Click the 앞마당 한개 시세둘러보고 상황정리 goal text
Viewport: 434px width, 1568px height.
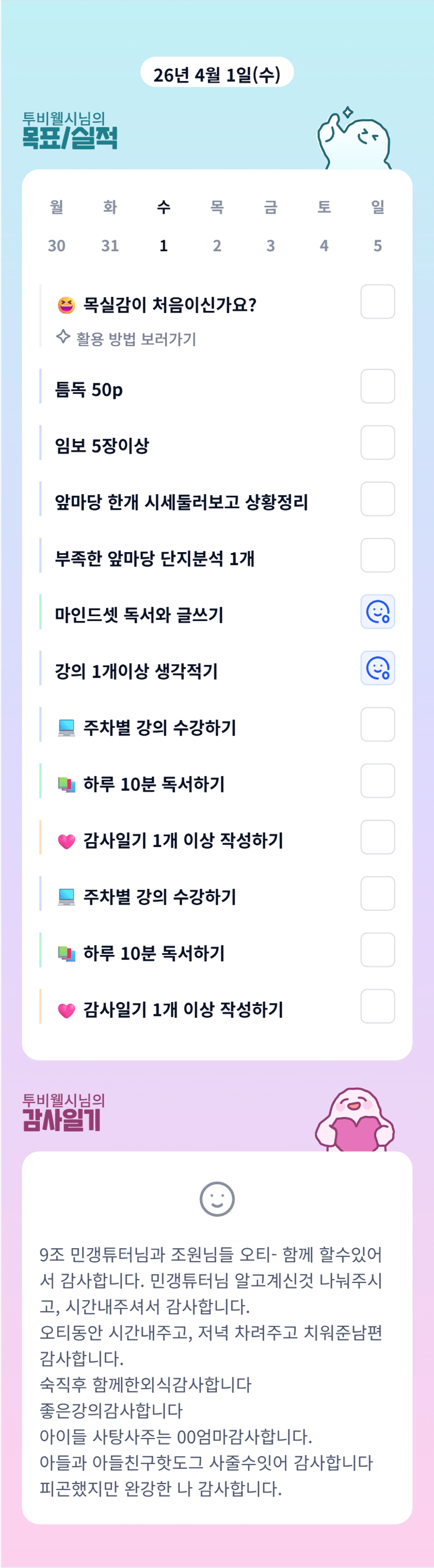[x=181, y=502]
